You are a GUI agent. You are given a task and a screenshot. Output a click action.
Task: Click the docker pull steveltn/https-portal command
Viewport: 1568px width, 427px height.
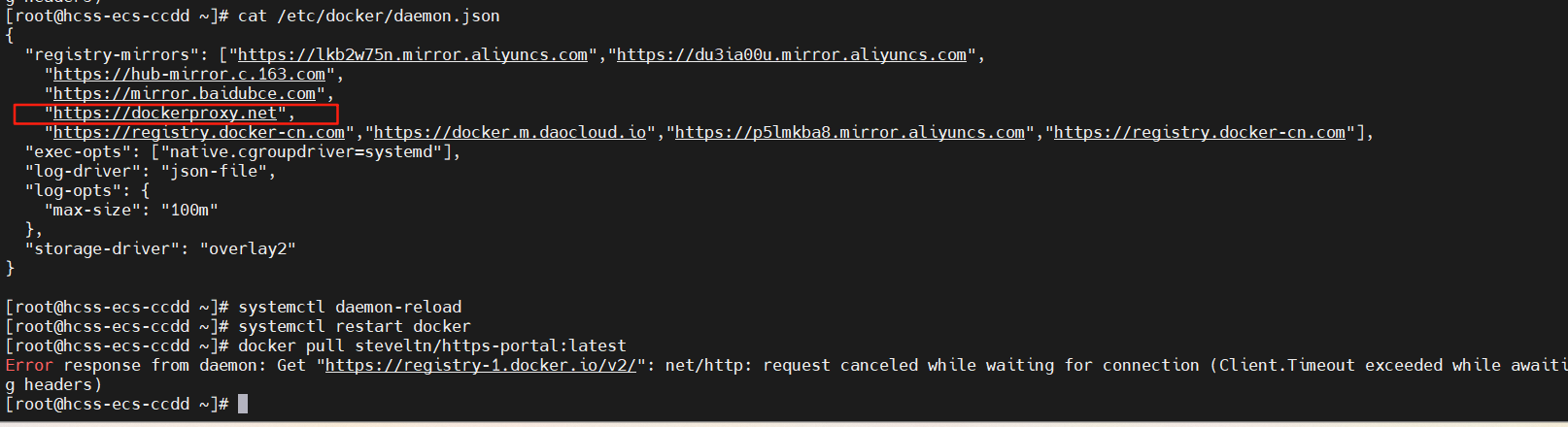tap(432, 346)
